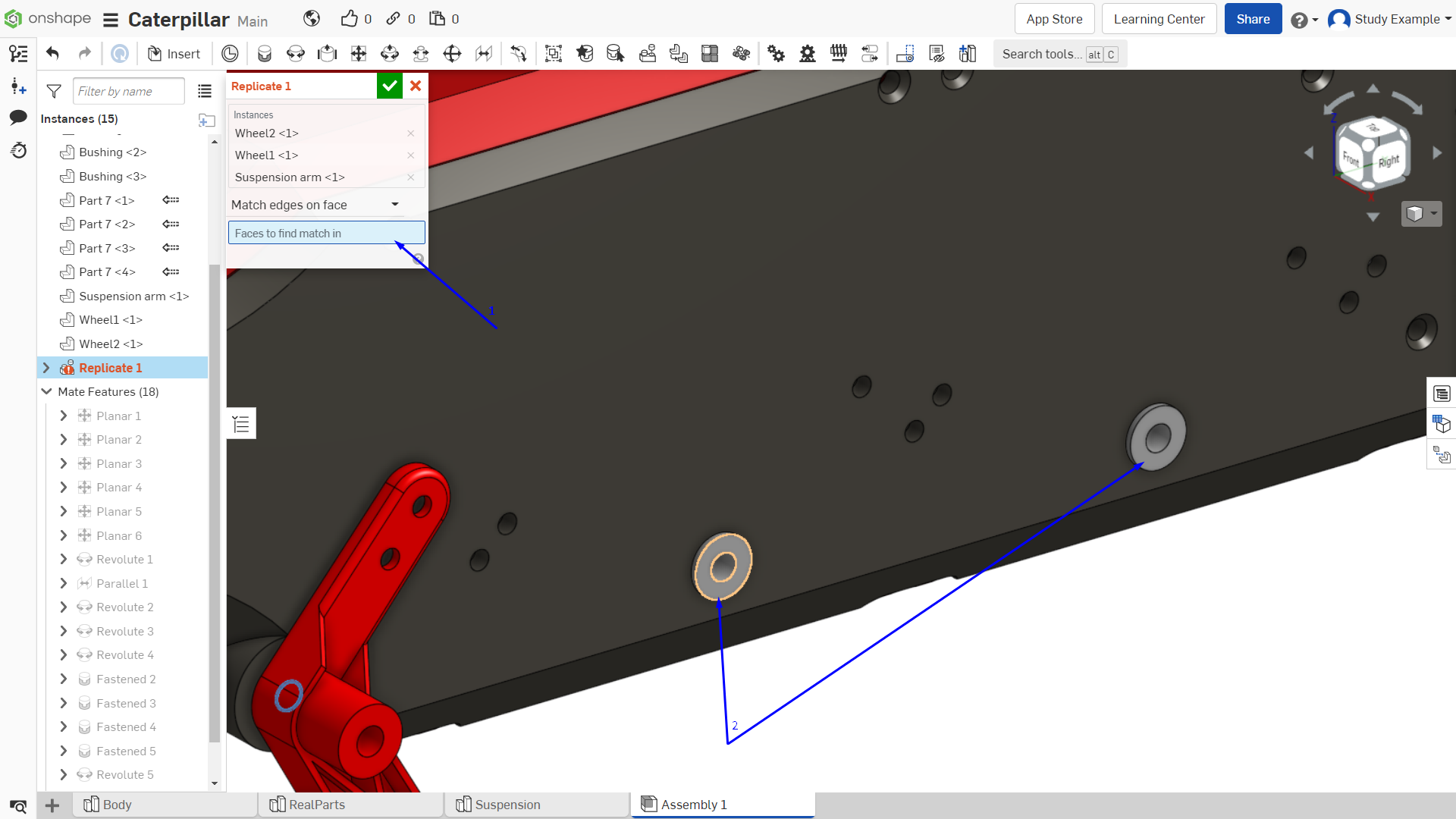This screenshot has height=819, width=1456.
Task: Switch to the RealParts tab
Action: [x=351, y=805]
